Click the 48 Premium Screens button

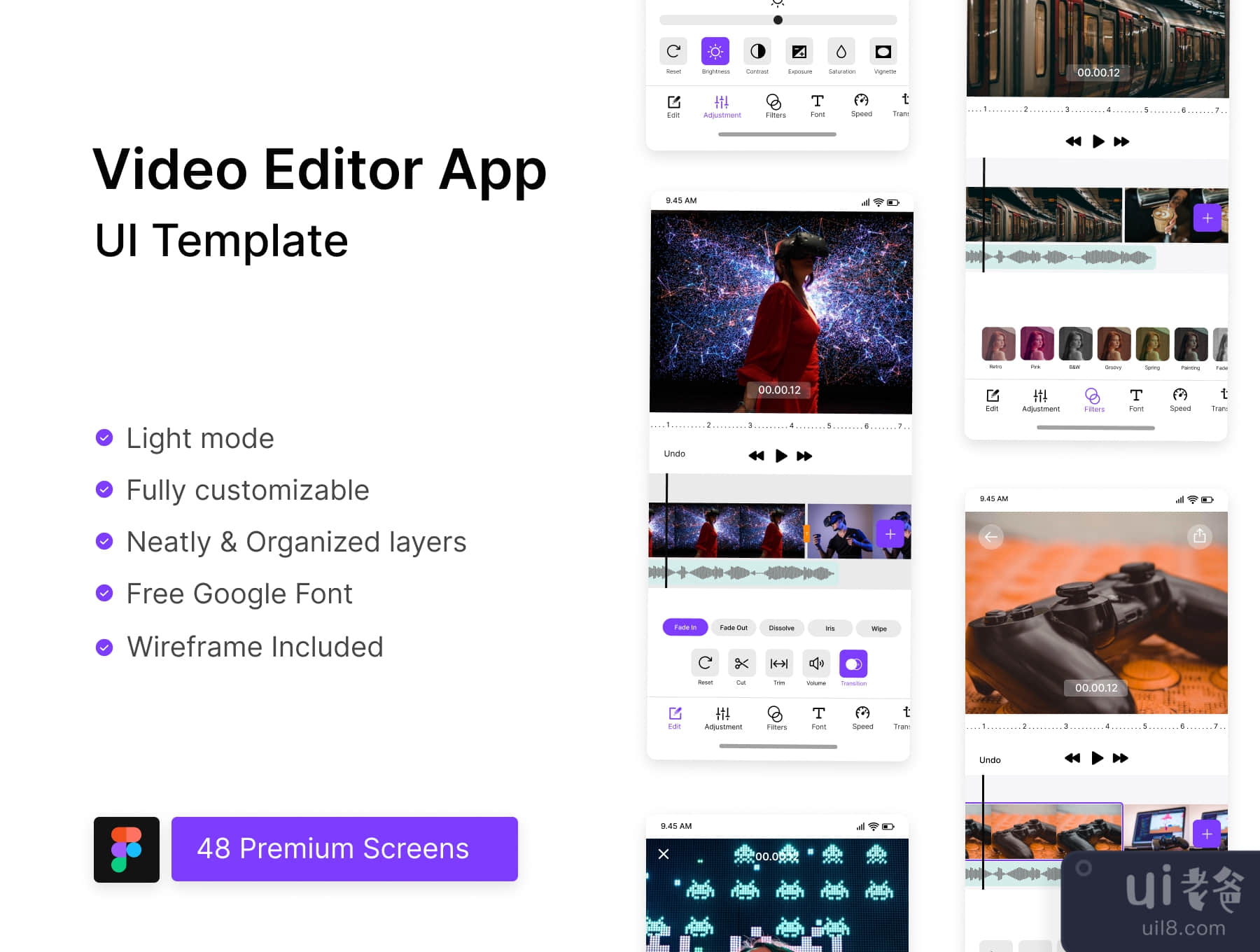click(344, 848)
